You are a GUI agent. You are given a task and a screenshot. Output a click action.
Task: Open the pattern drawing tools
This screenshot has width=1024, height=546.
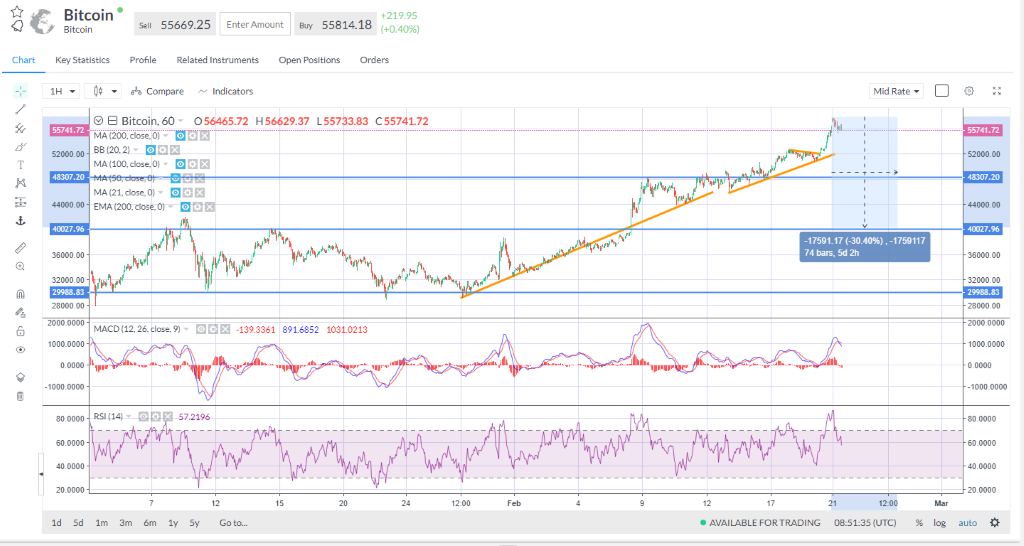pyautogui.click(x=20, y=183)
